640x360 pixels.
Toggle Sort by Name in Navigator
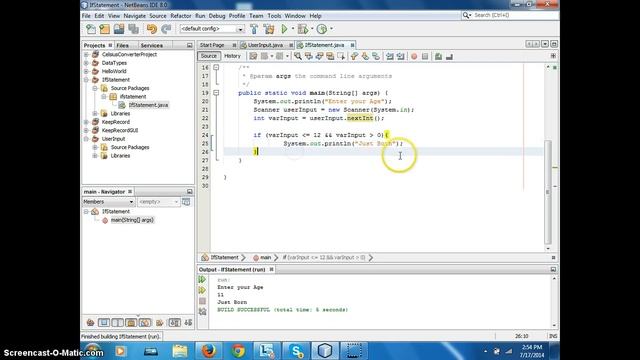[174, 323]
